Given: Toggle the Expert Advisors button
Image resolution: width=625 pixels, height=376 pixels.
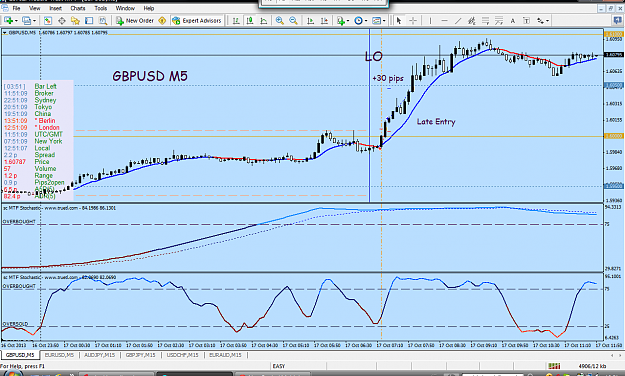Looking at the screenshot, I should (197, 20).
